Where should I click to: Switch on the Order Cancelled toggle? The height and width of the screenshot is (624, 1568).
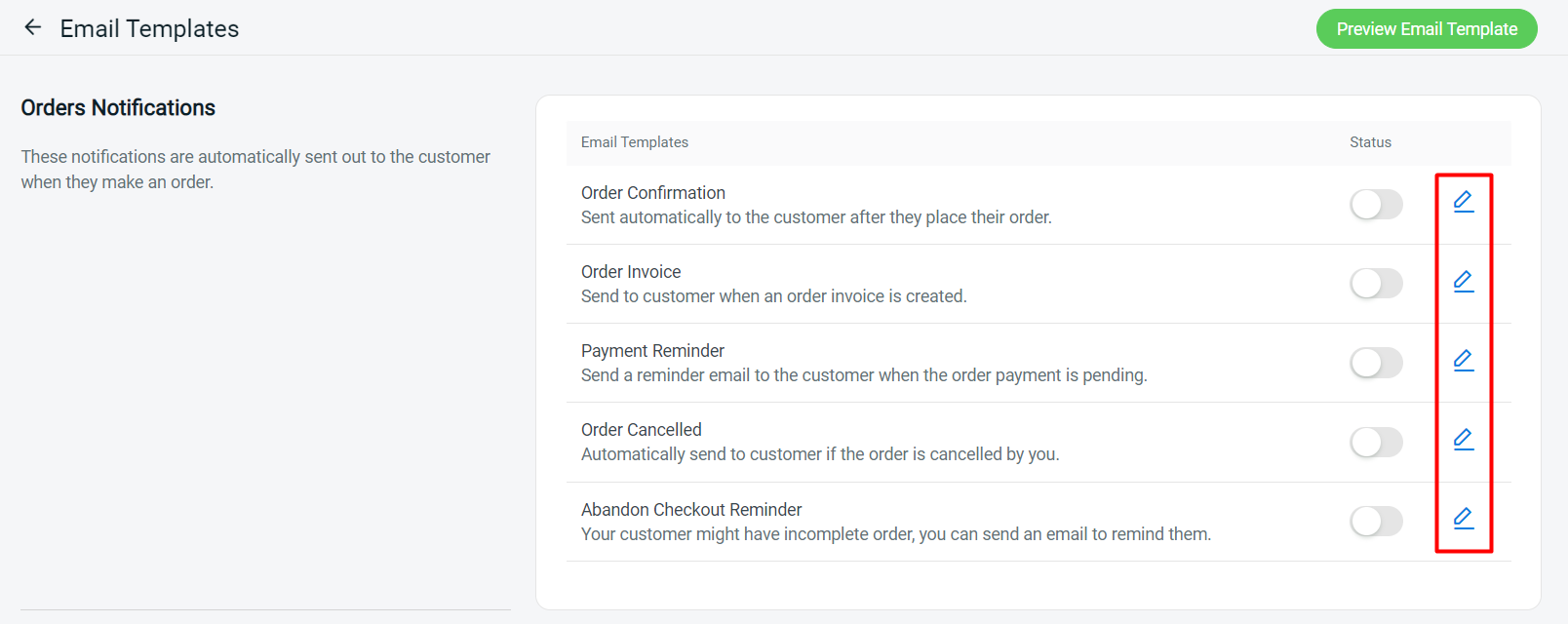(1376, 442)
